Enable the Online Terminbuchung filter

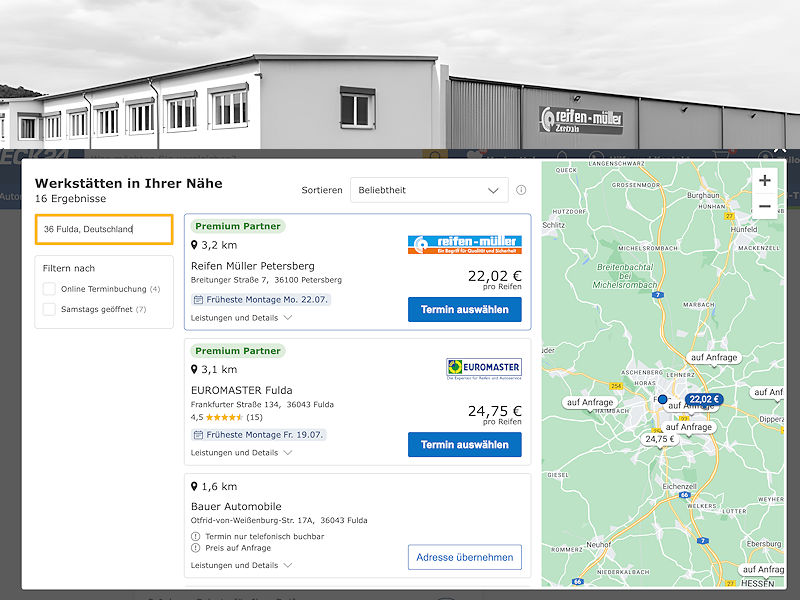pyautogui.click(x=49, y=289)
